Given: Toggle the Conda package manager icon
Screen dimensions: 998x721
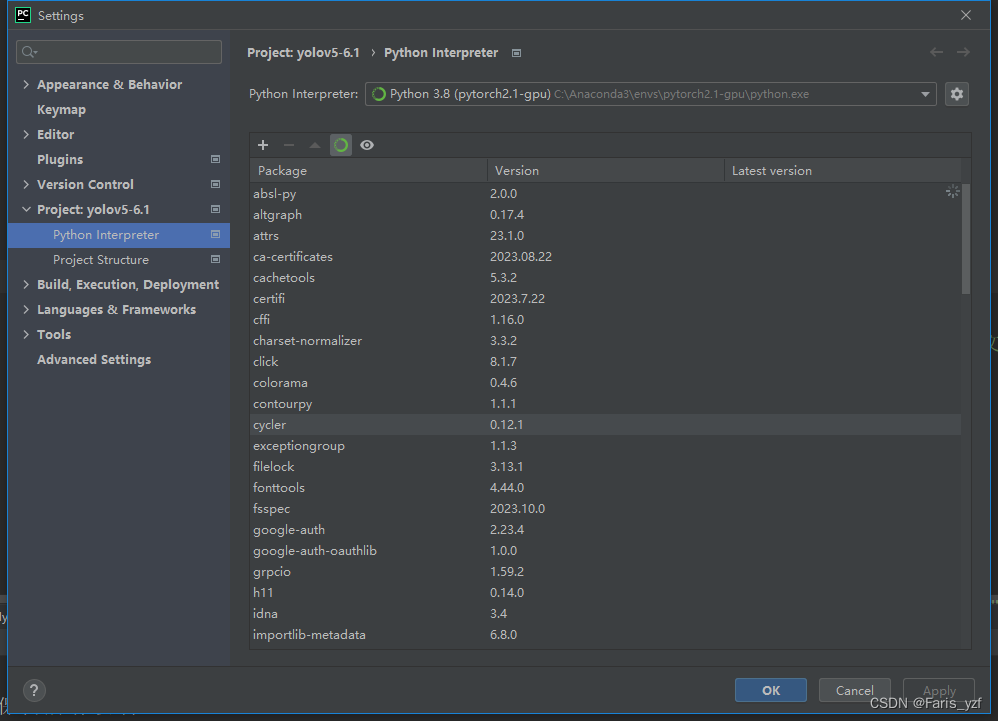Looking at the screenshot, I should (x=341, y=145).
